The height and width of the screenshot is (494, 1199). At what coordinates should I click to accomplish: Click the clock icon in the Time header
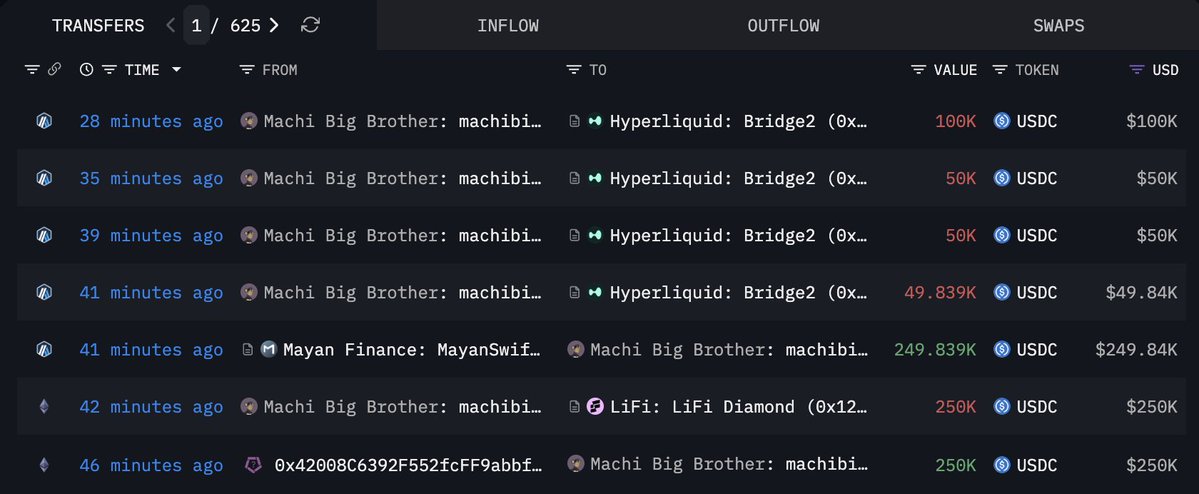click(86, 70)
